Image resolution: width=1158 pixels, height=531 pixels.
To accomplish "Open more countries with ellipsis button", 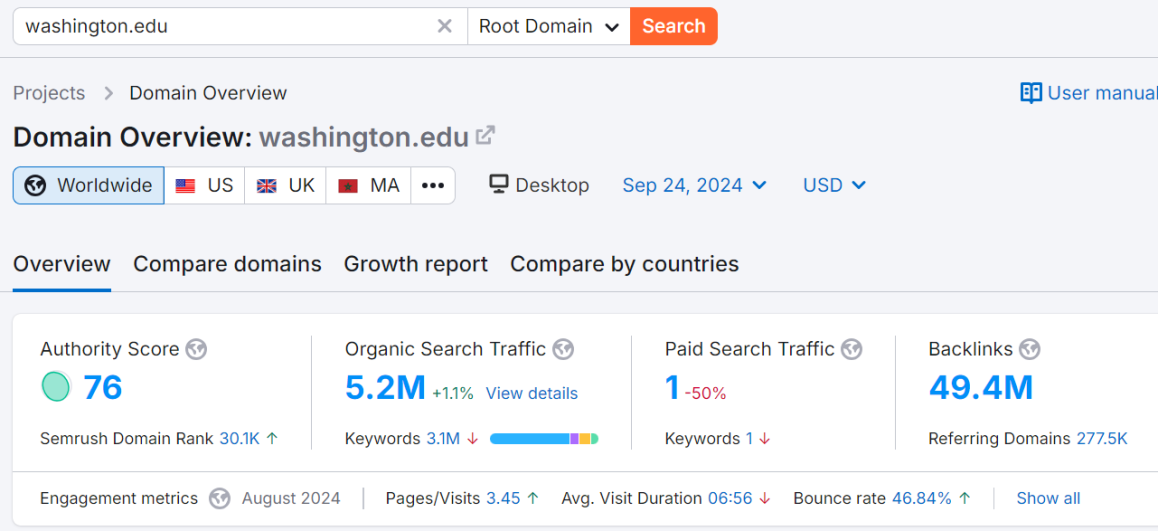I will (x=433, y=185).
